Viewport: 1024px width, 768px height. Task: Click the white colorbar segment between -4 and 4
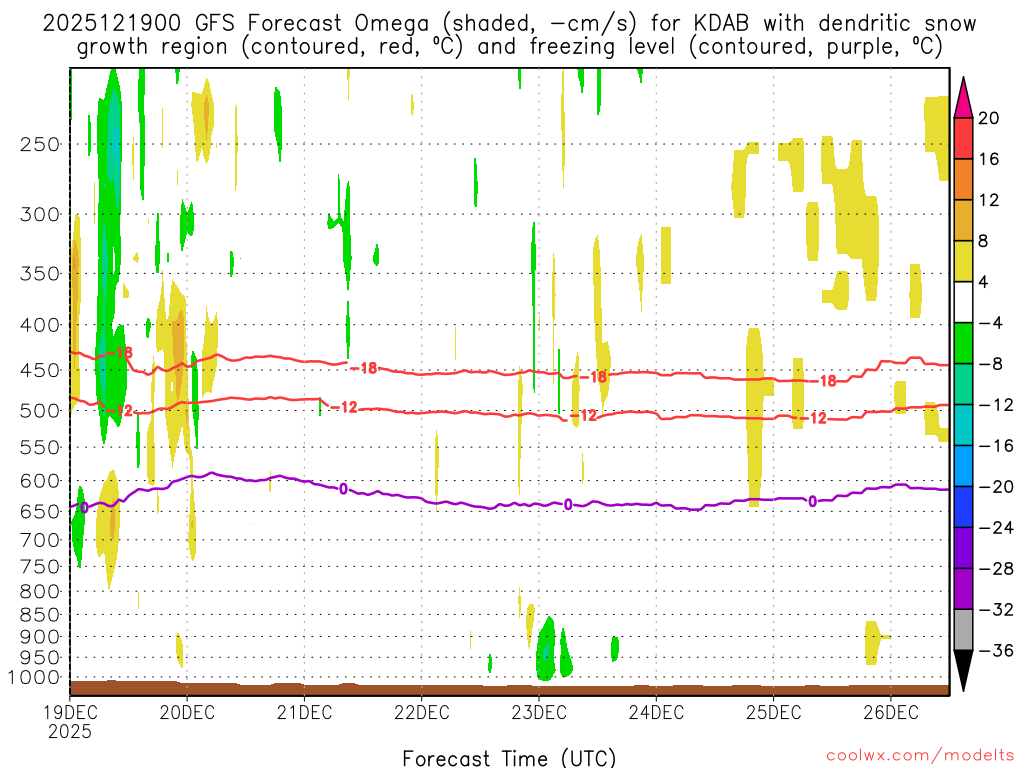[963, 302]
